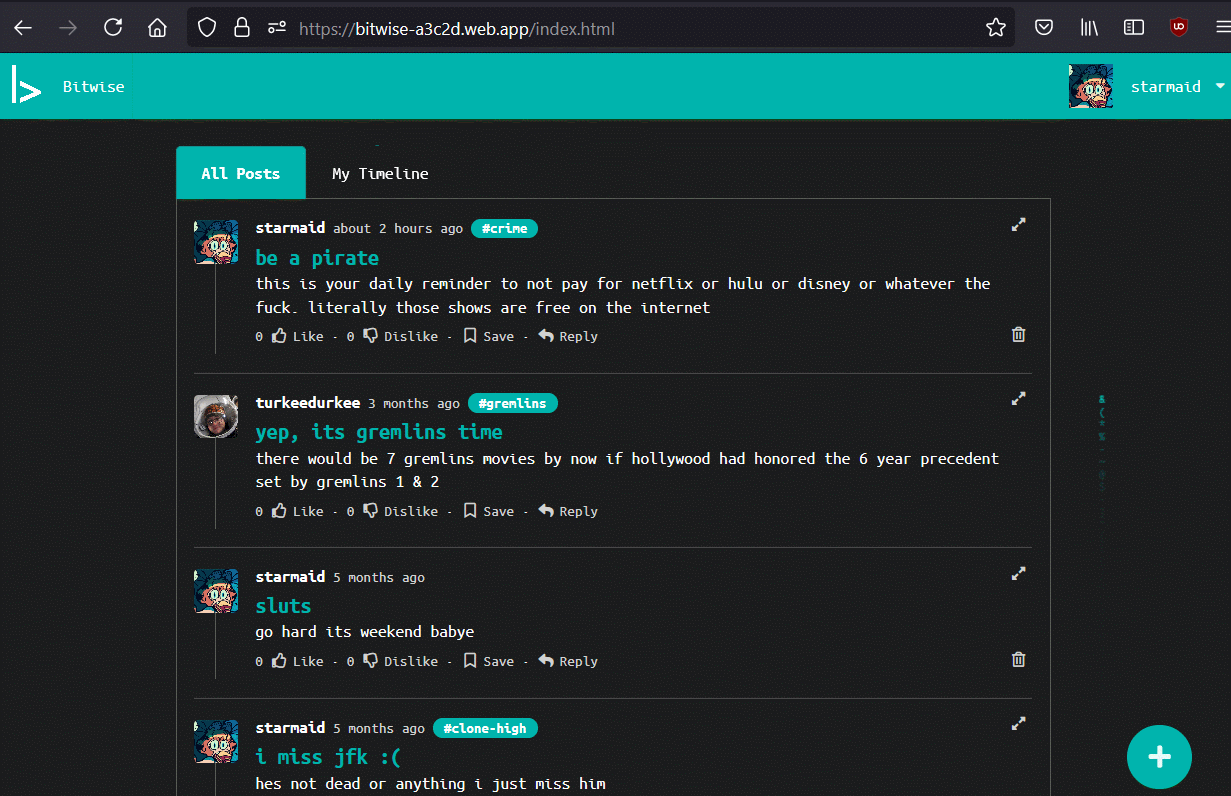Reply to the gremlins time post
The image size is (1231, 796).
point(568,511)
